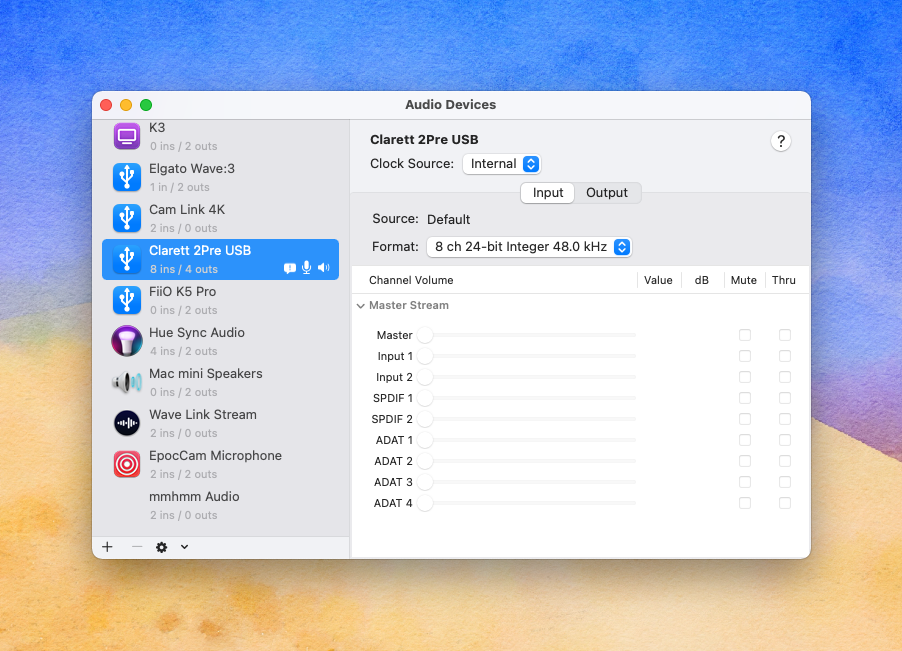This screenshot has width=902, height=651.
Task: Click the Clarett 2Pre USB device icon
Action: [127, 259]
